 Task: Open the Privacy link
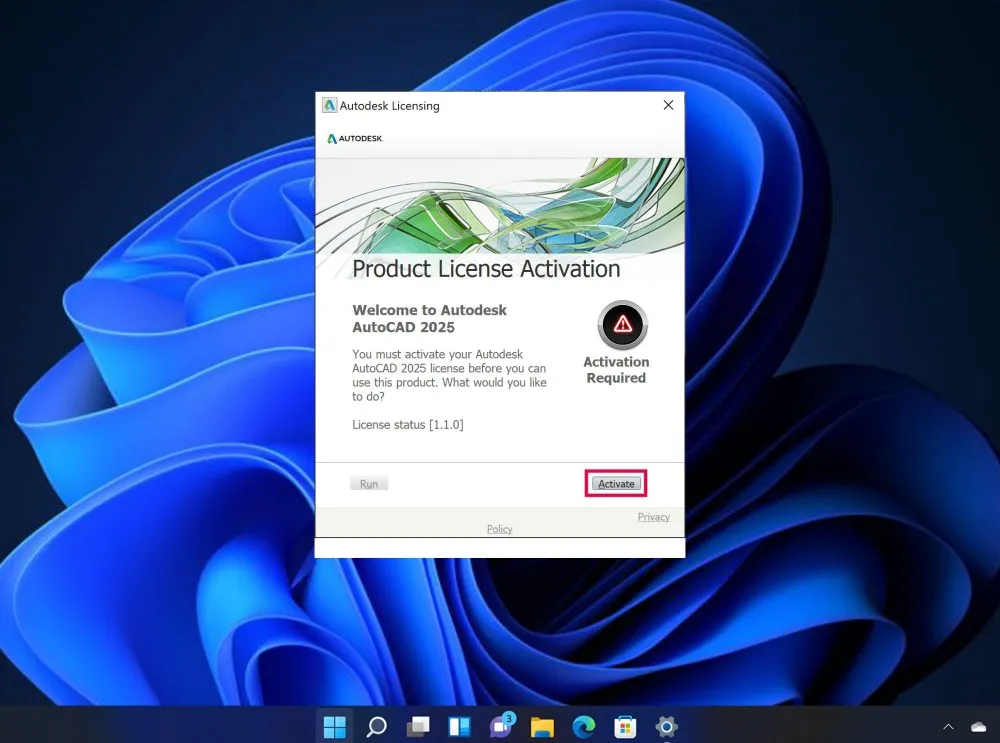click(x=653, y=516)
